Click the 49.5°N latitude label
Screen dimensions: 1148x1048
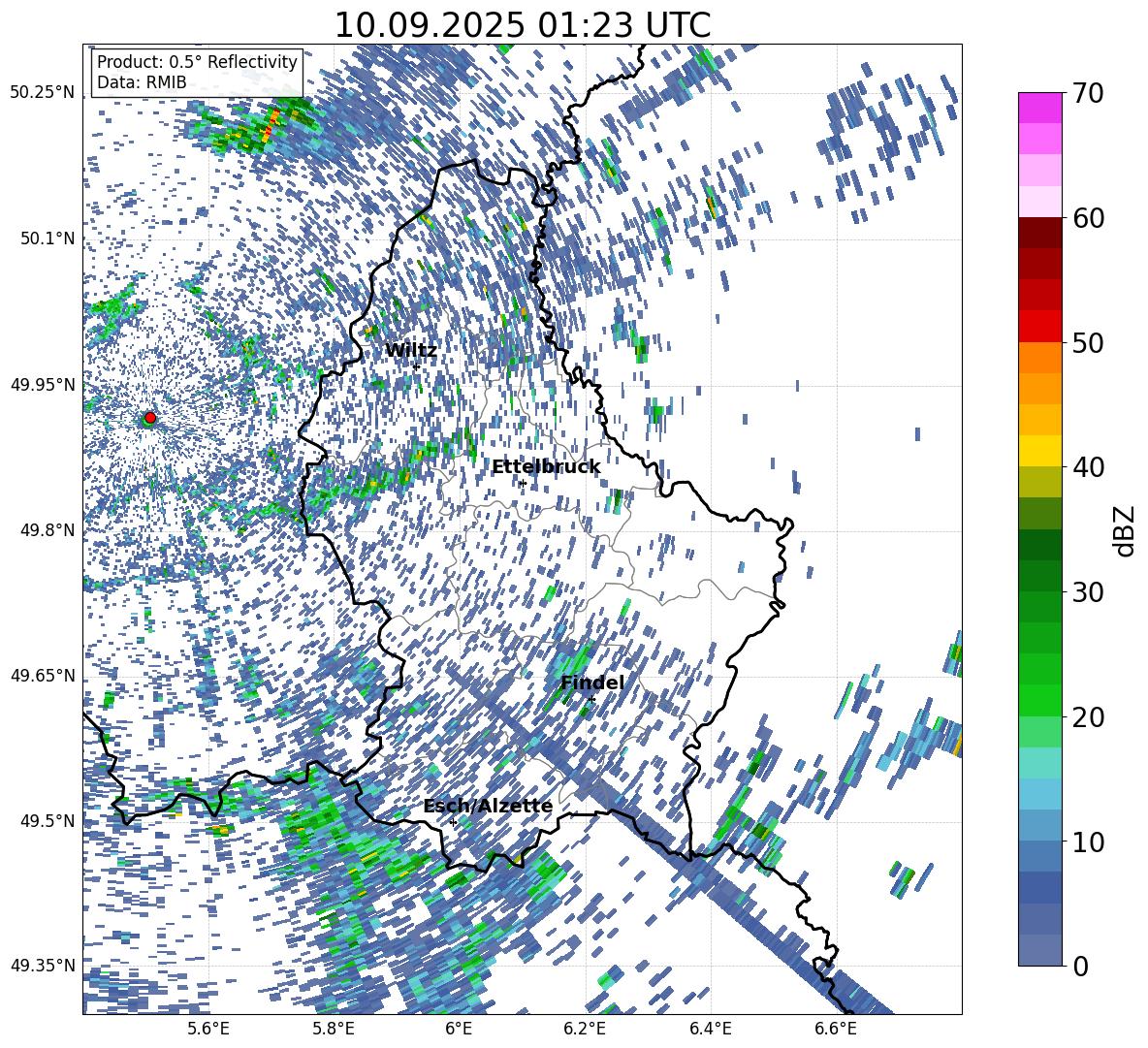point(47,820)
